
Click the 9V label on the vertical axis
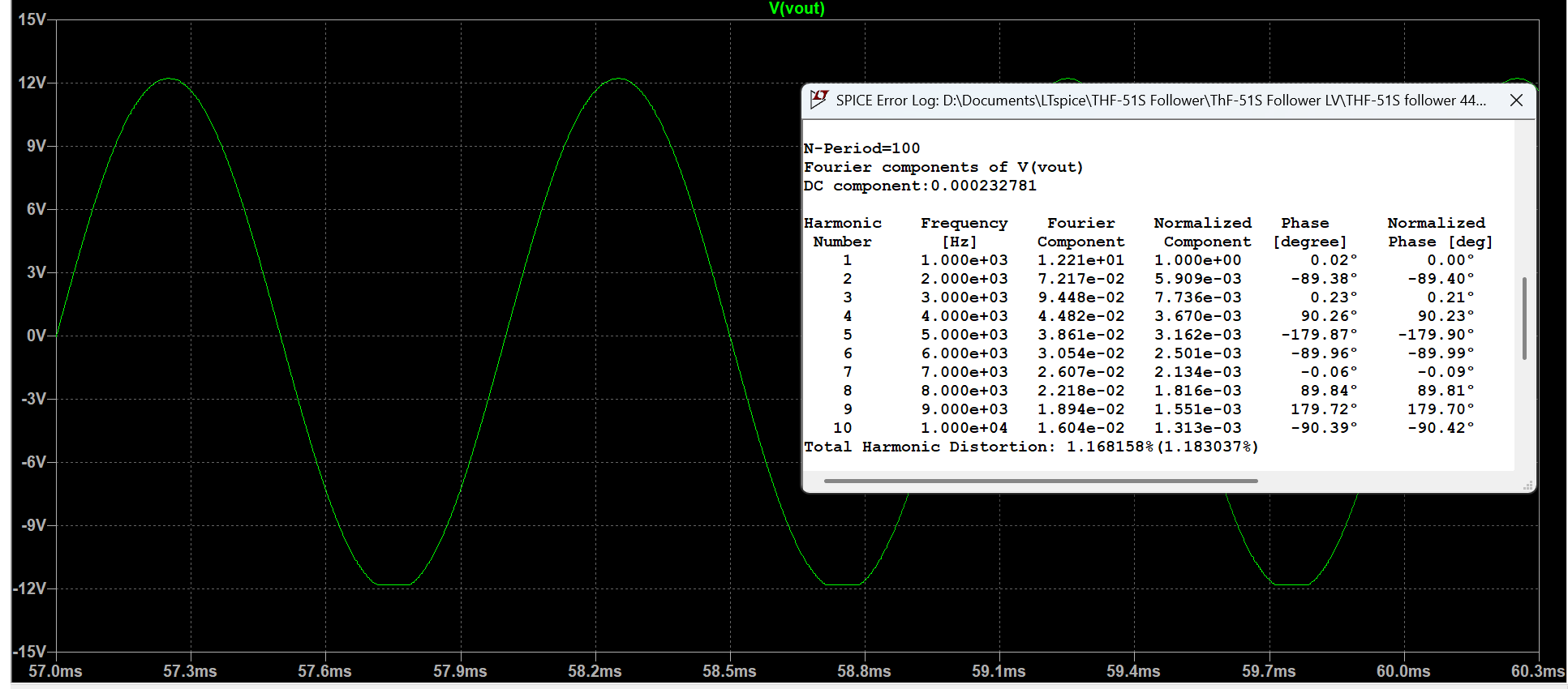(x=37, y=146)
